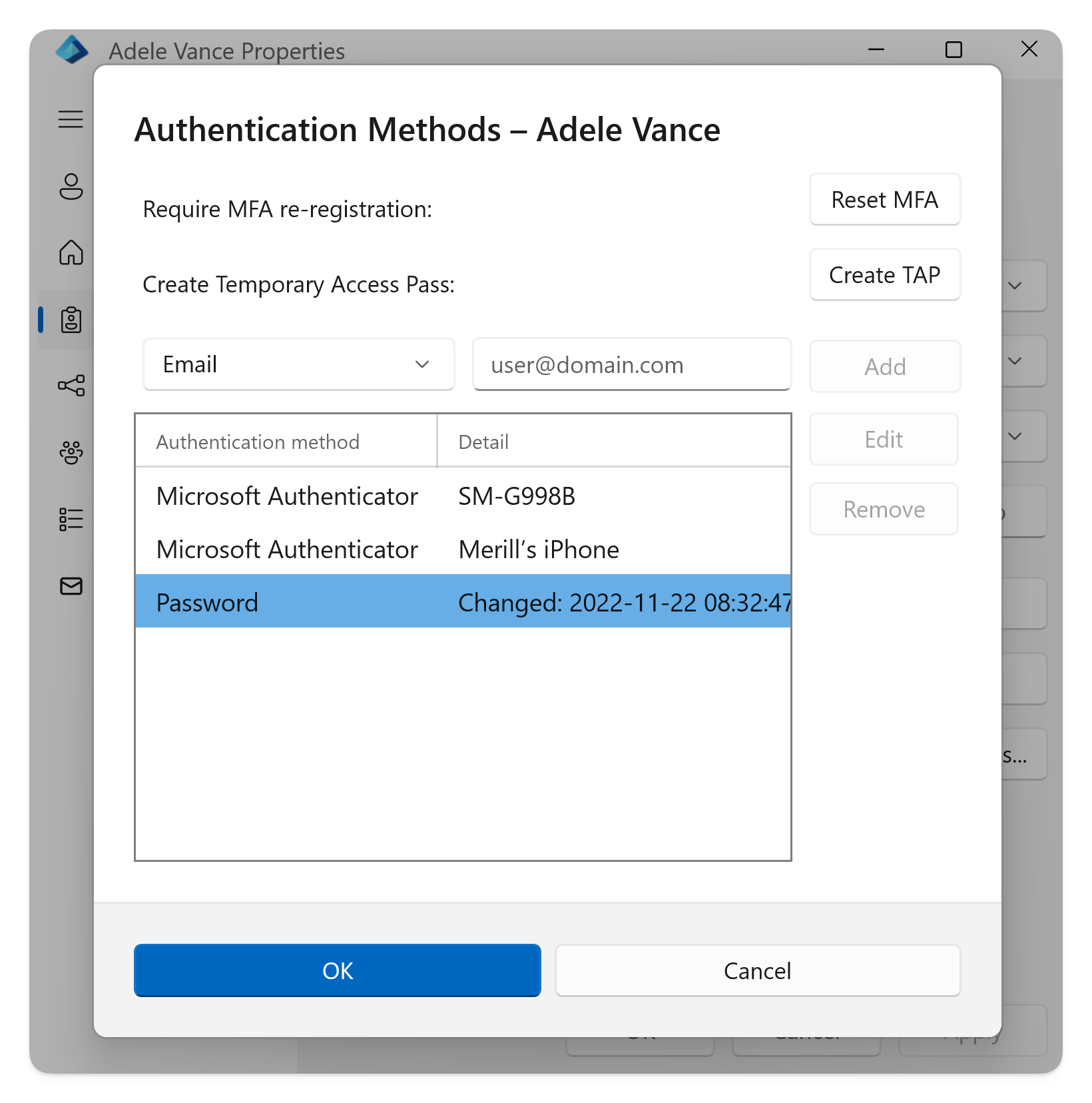1092x1103 pixels.
Task: Click the Reset MFA button
Action: (884, 199)
